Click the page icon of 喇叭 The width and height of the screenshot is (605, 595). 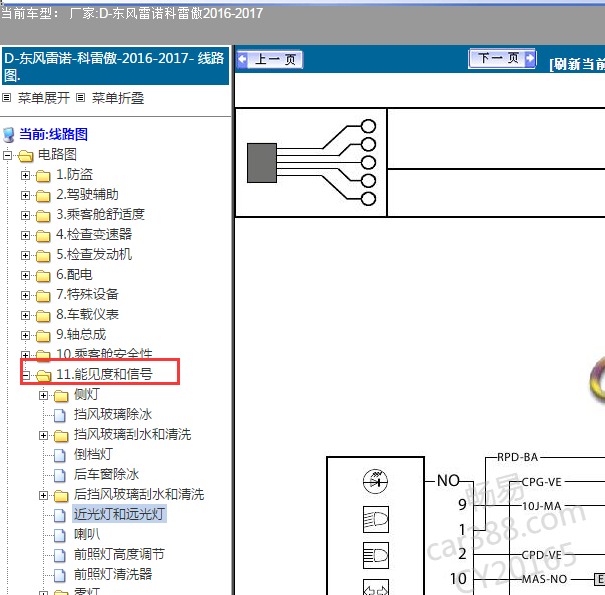[x=60, y=536]
